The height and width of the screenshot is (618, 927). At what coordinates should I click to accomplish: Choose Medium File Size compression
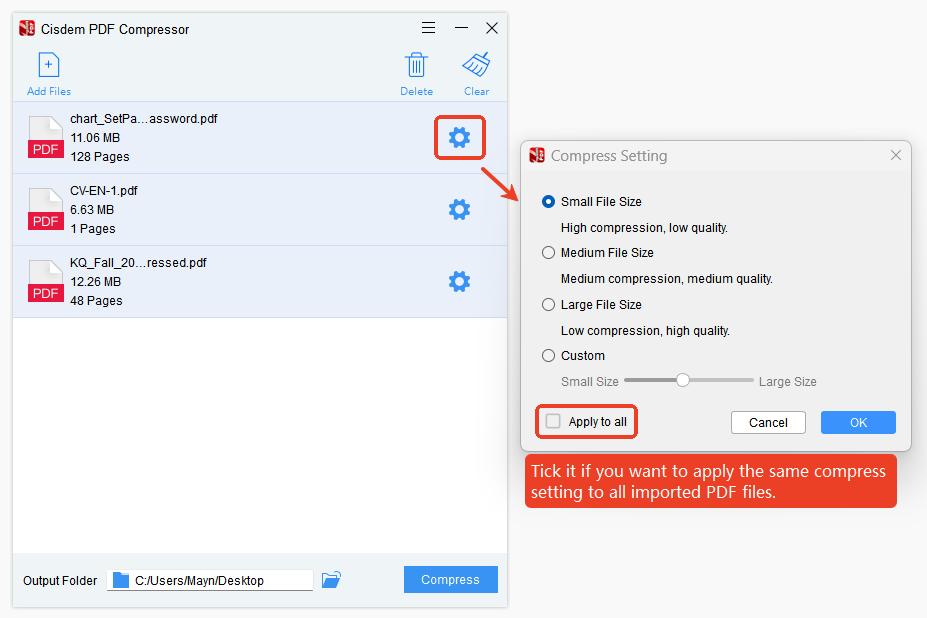click(548, 252)
